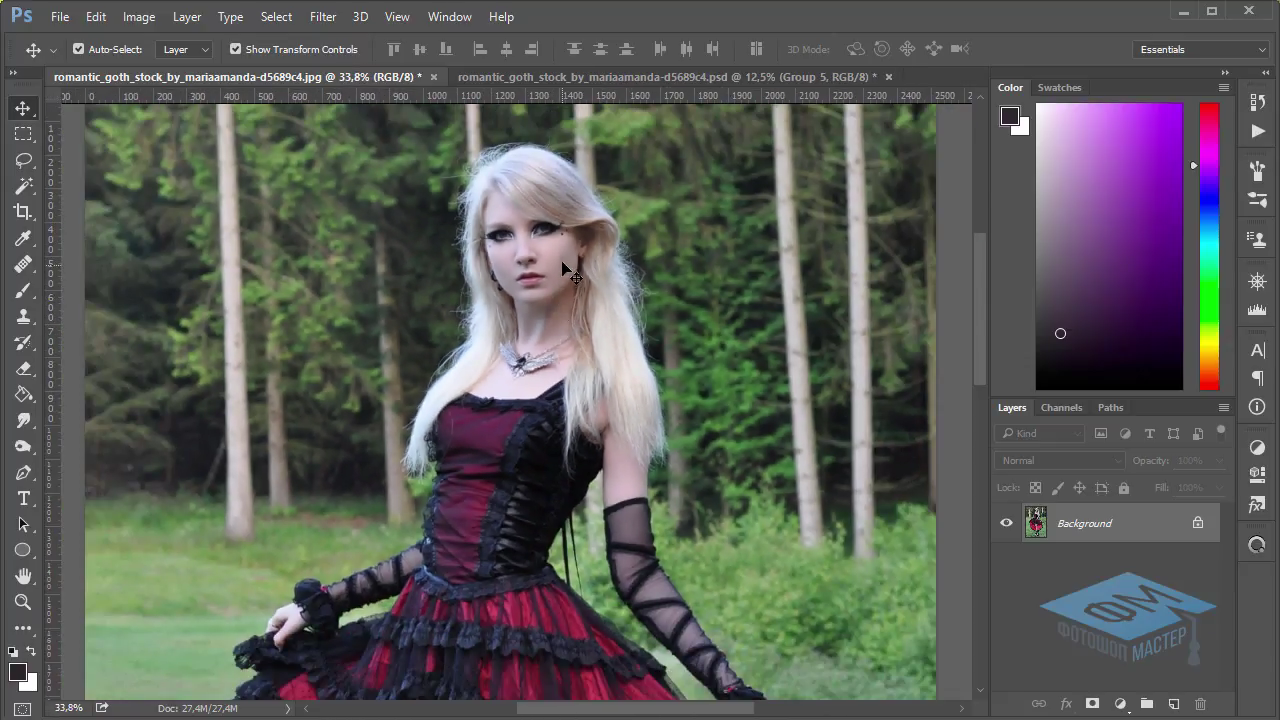
Task: Select the Zoom tool
Action: click(23, 602)
